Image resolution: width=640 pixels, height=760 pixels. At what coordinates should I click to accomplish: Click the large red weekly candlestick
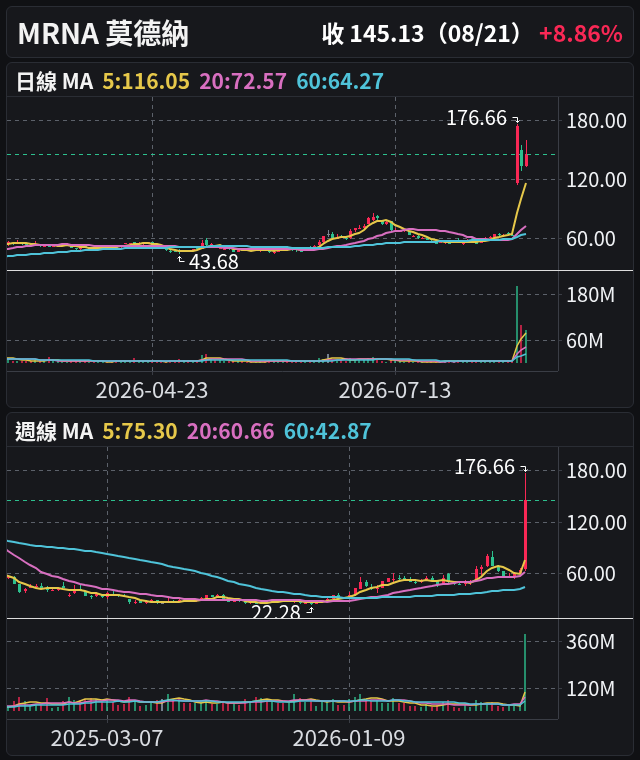click(x=525, y=522)
